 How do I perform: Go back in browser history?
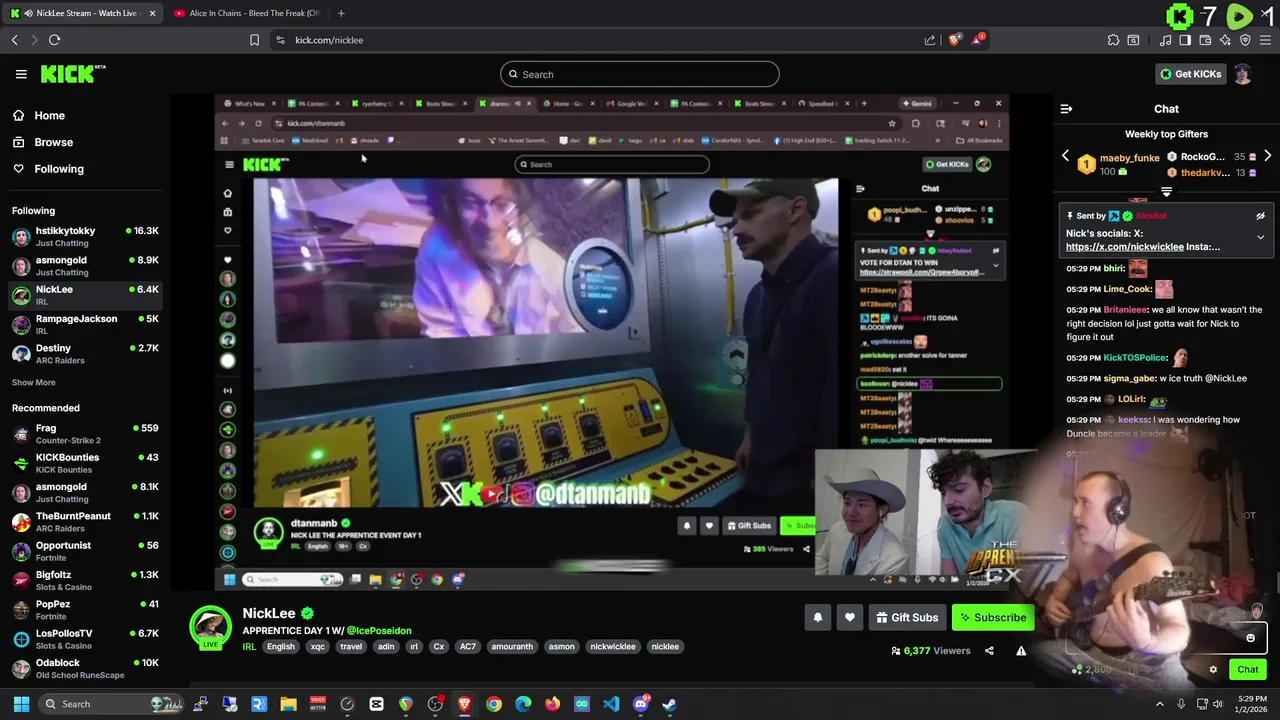[14, 40]
